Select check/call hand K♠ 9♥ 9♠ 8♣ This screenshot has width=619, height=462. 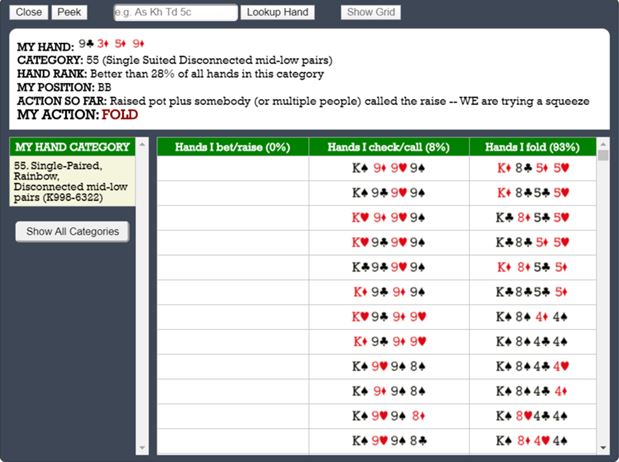[x=389, y=441]
